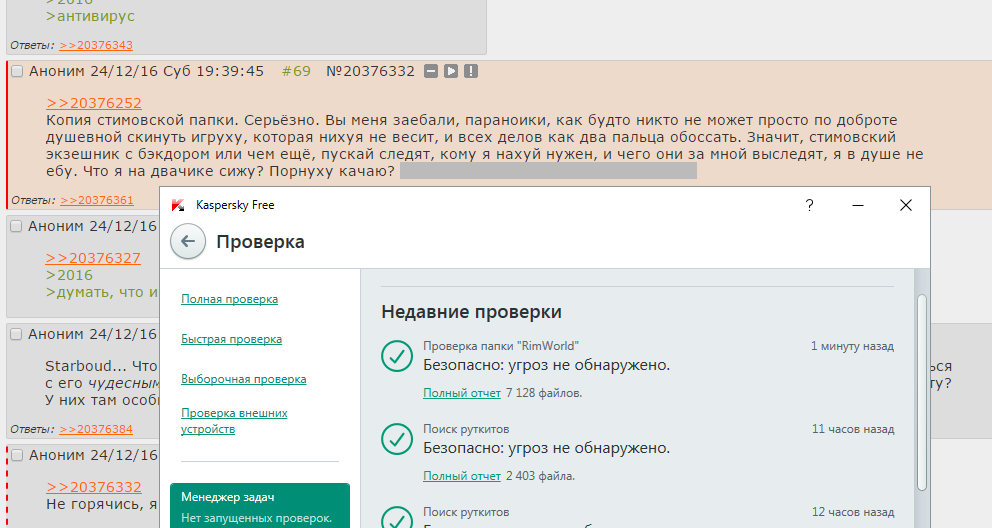Follow reply link >>20376343
Screen dimensions: 992x528
96,45
